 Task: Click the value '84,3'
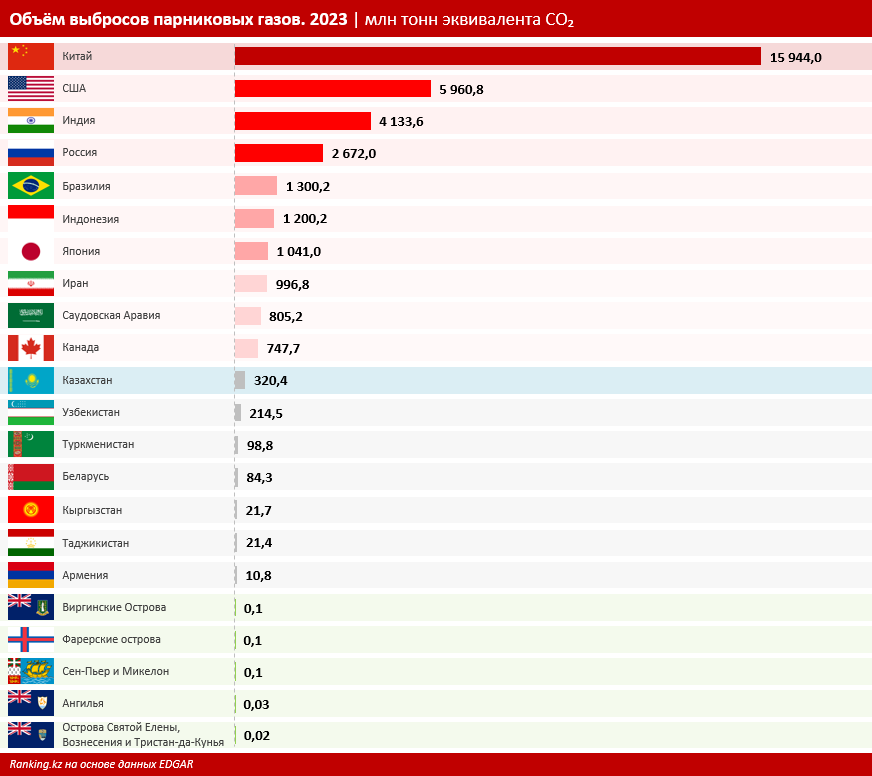pyautogui.click(x=259, y=477)
